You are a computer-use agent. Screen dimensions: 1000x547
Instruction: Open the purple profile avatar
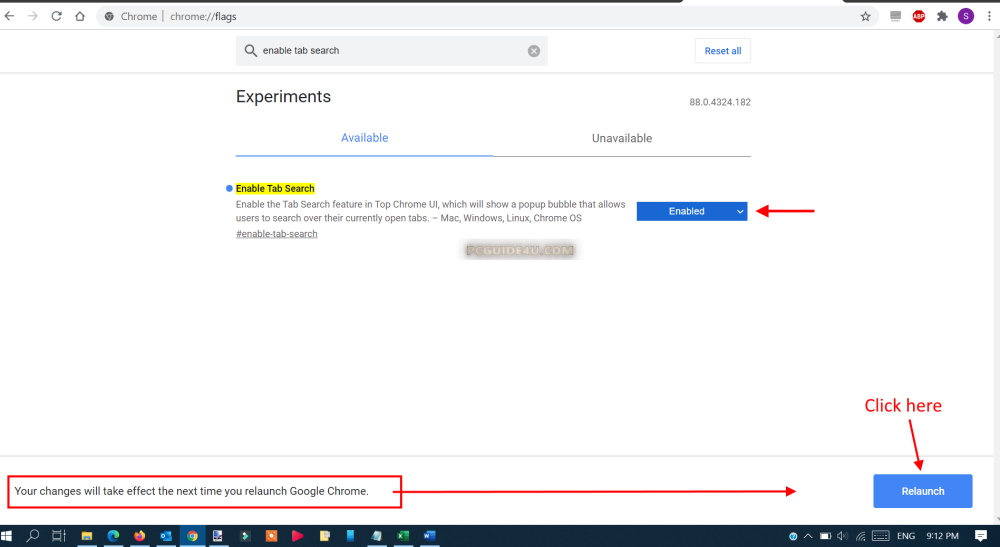tap(965, 16)
